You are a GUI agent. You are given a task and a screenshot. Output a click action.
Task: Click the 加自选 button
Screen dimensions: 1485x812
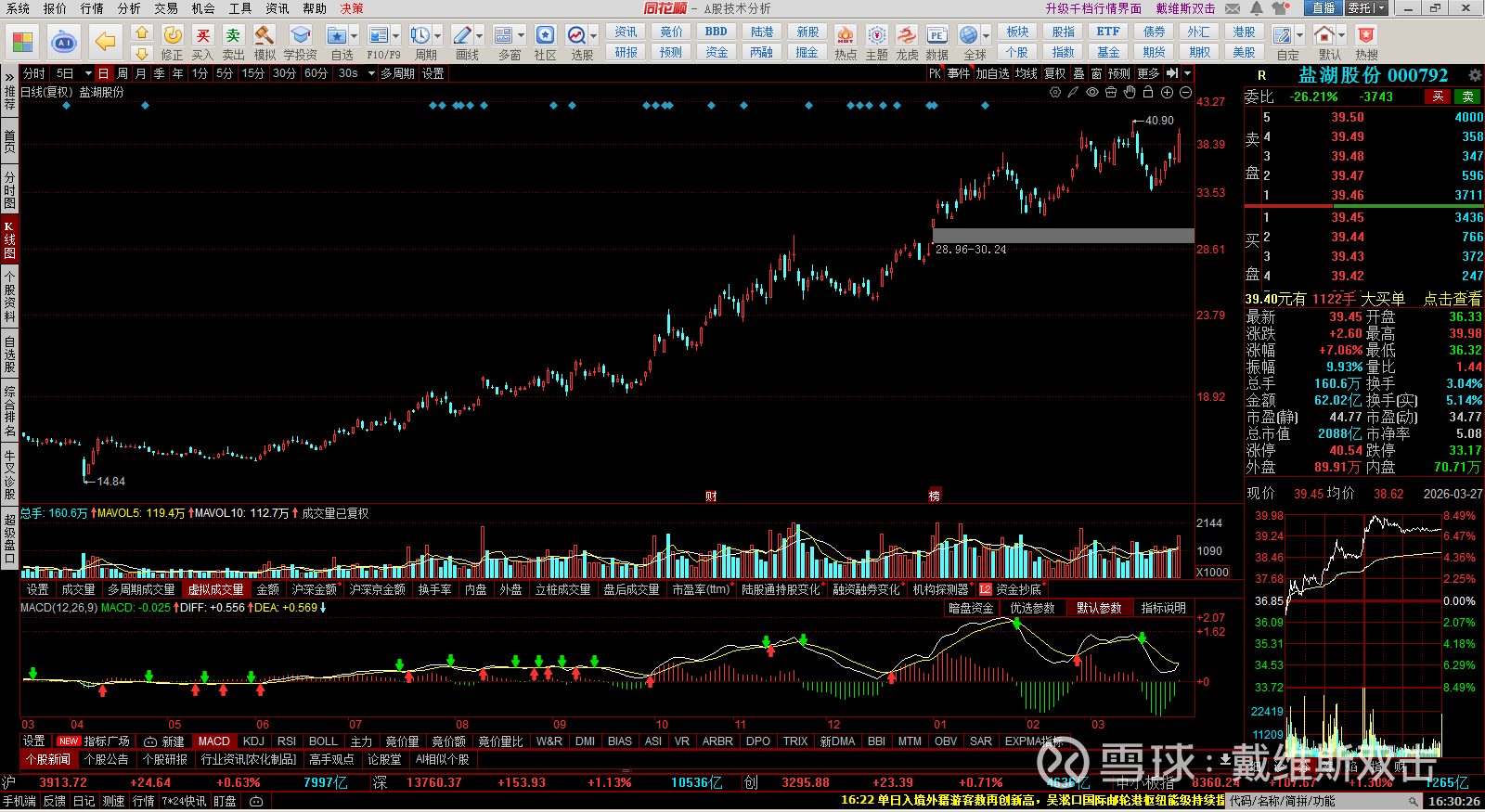click(x=992, y=73)
